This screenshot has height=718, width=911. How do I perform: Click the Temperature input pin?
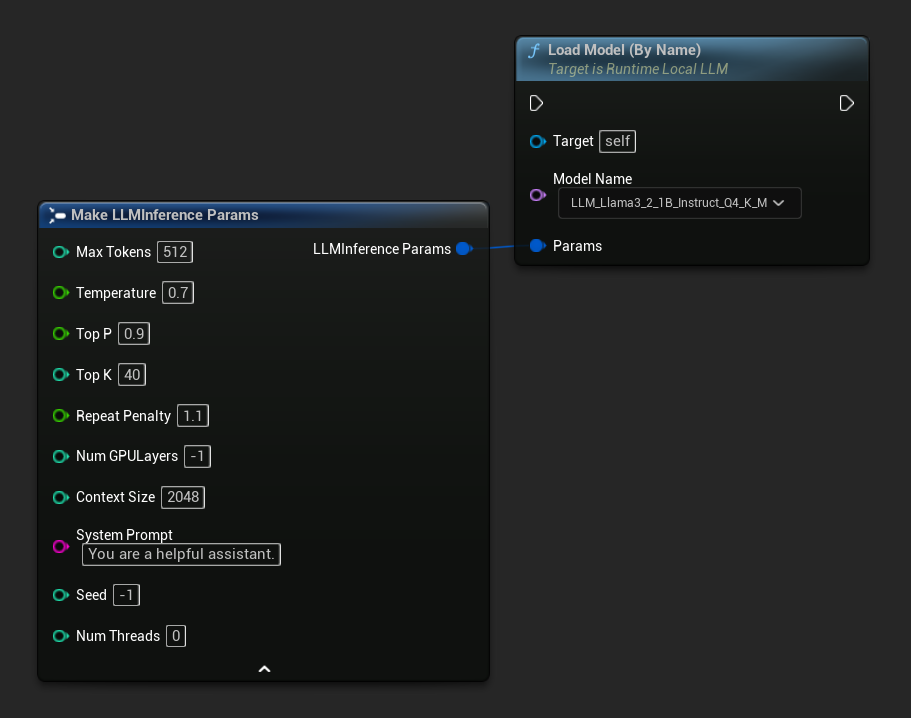pos(61,293)
